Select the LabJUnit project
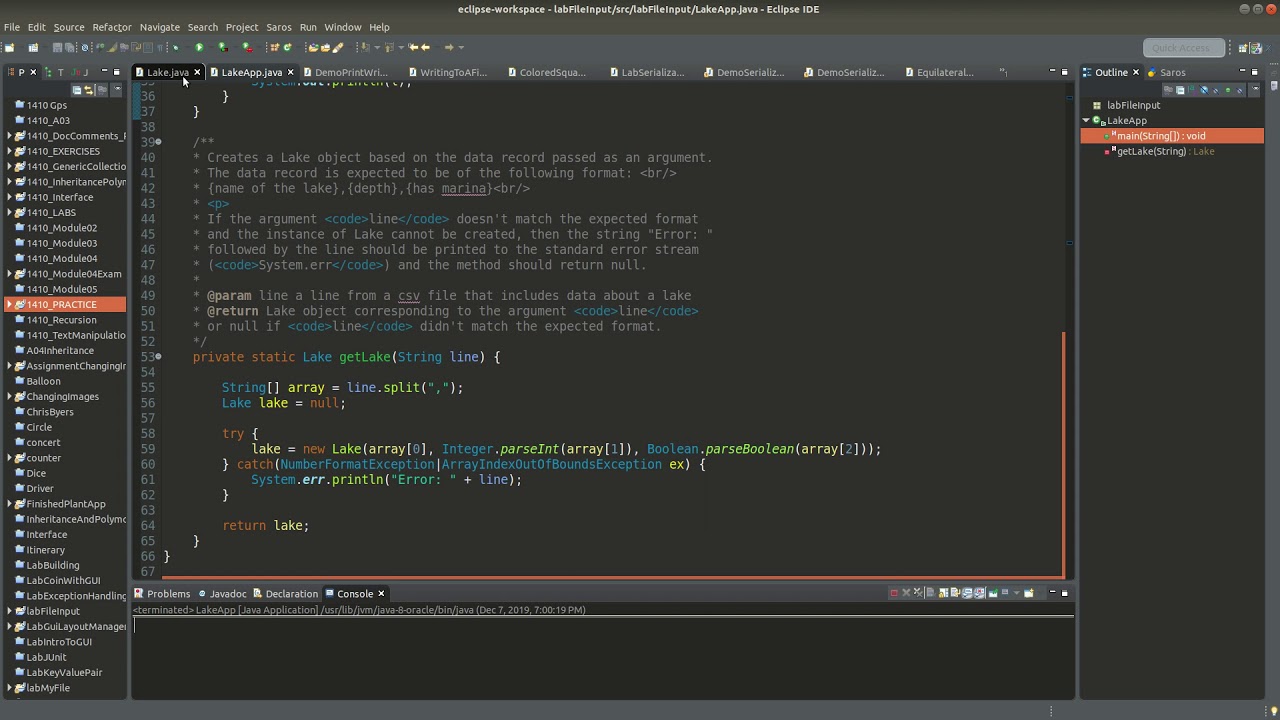Screen dimensions: 1280x720 point(46,657)
